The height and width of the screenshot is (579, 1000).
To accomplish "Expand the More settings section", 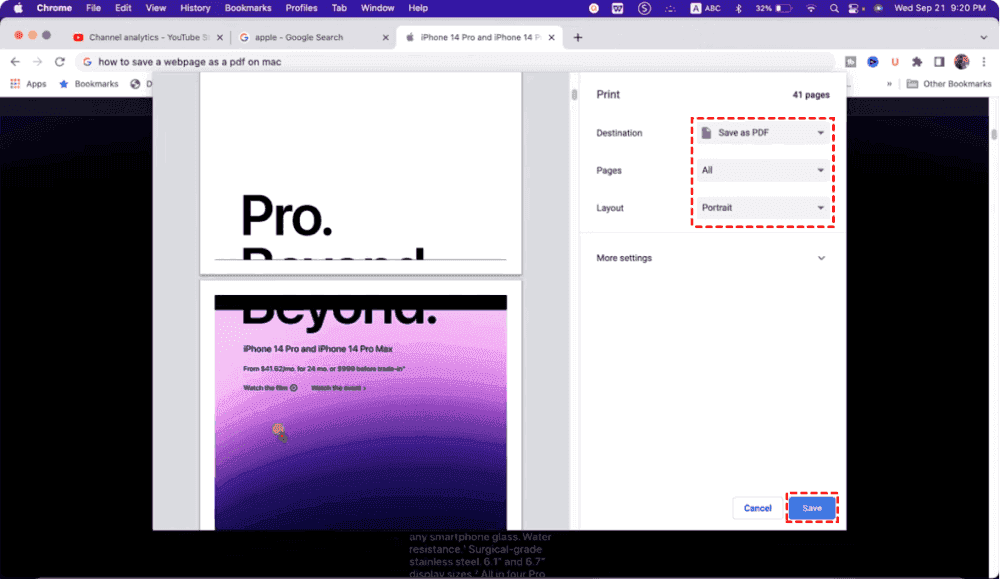I will click(x=711, y=258).
